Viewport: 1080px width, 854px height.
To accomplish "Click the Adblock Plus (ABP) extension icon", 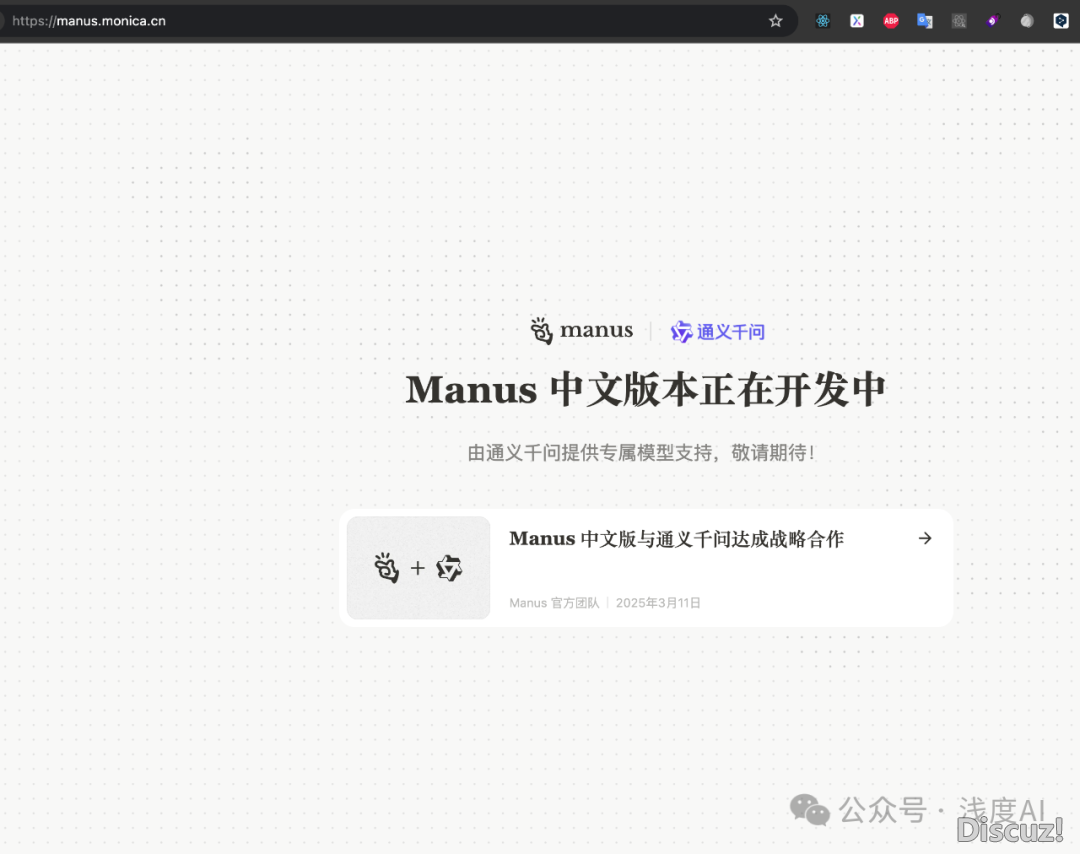I will 891,21.
